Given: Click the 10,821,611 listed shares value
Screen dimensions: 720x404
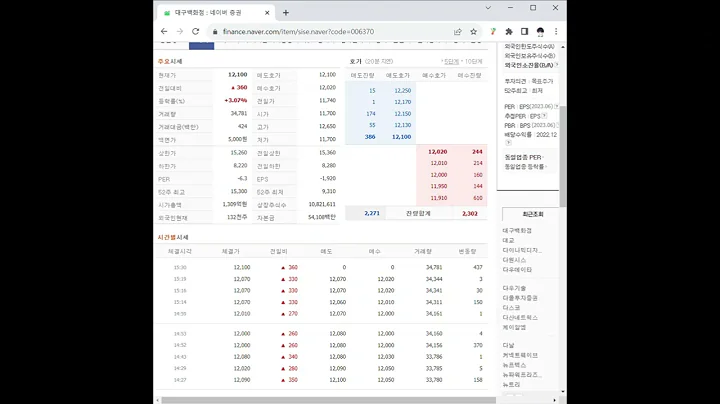Looking at the screenshot, I should [322, 204].
